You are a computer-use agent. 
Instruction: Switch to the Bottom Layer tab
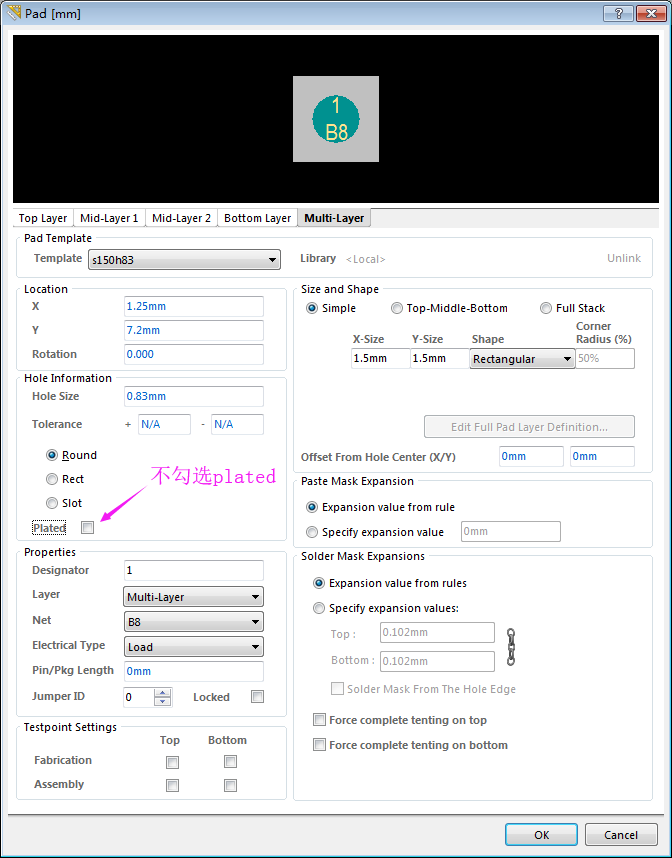click(257, 218)
